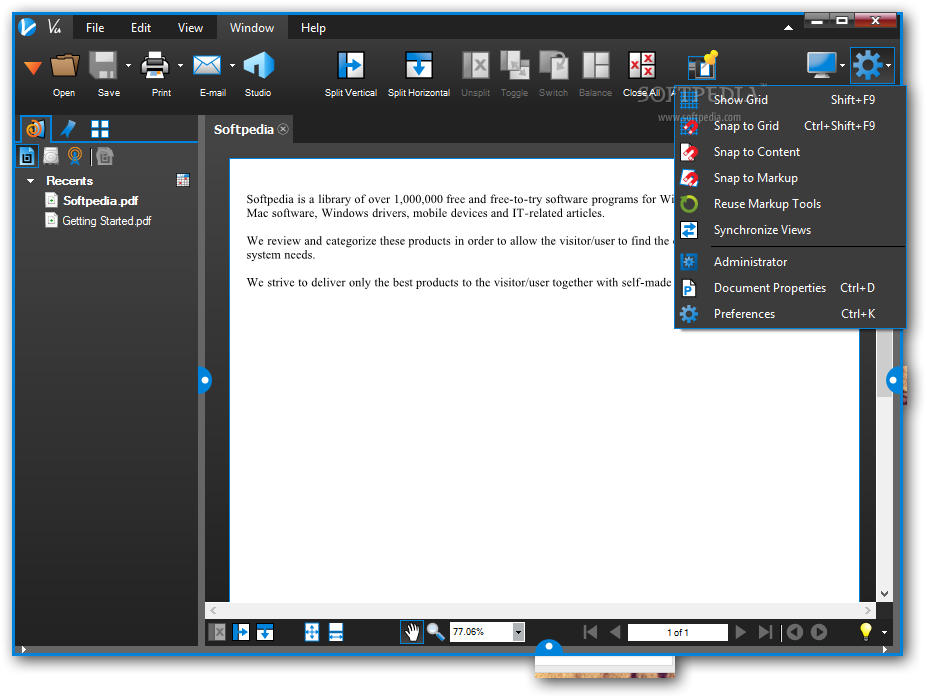This screenshot has width=927, height=698.
Task: Open the zoom percentage dropdown
Action: pyautogui.click(x=518, y=632)
